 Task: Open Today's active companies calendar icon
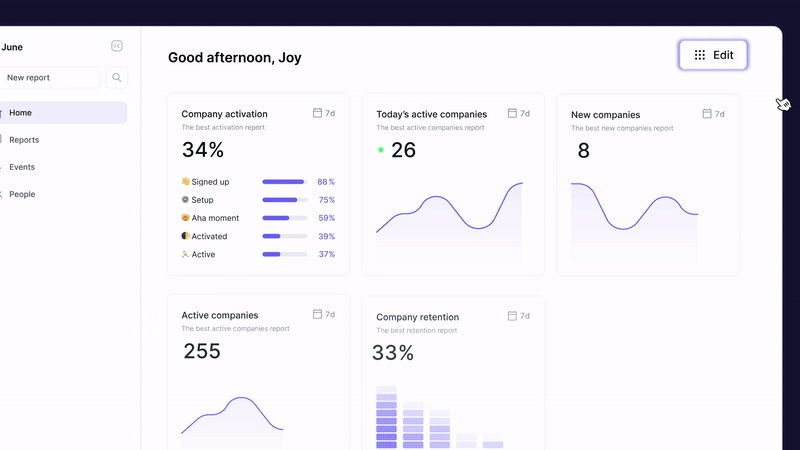(512, 113)
